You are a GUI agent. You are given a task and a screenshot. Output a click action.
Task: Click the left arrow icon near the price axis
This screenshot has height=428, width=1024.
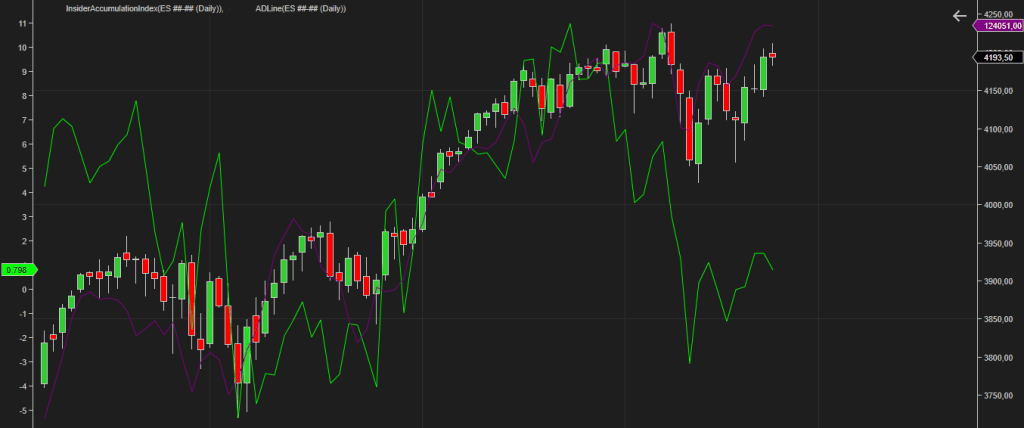point(959,16)
